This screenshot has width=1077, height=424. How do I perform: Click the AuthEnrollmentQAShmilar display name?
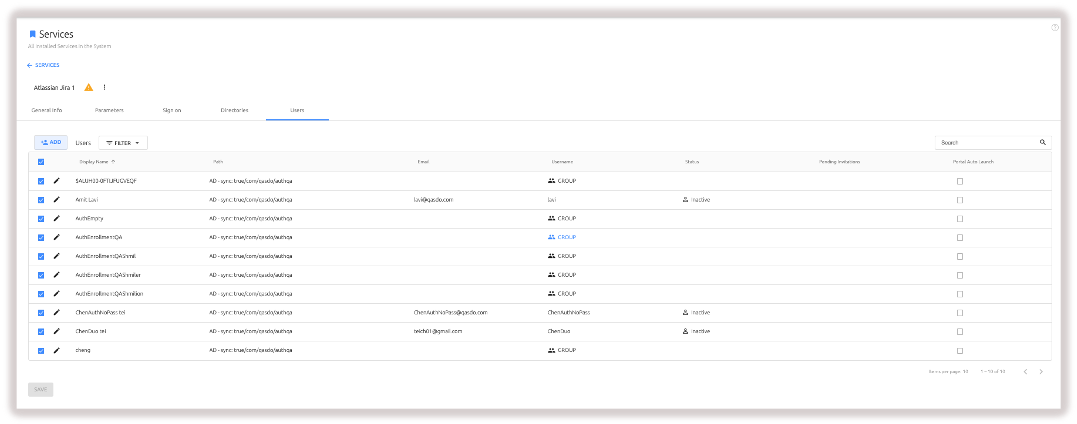[x=108, y=274]
